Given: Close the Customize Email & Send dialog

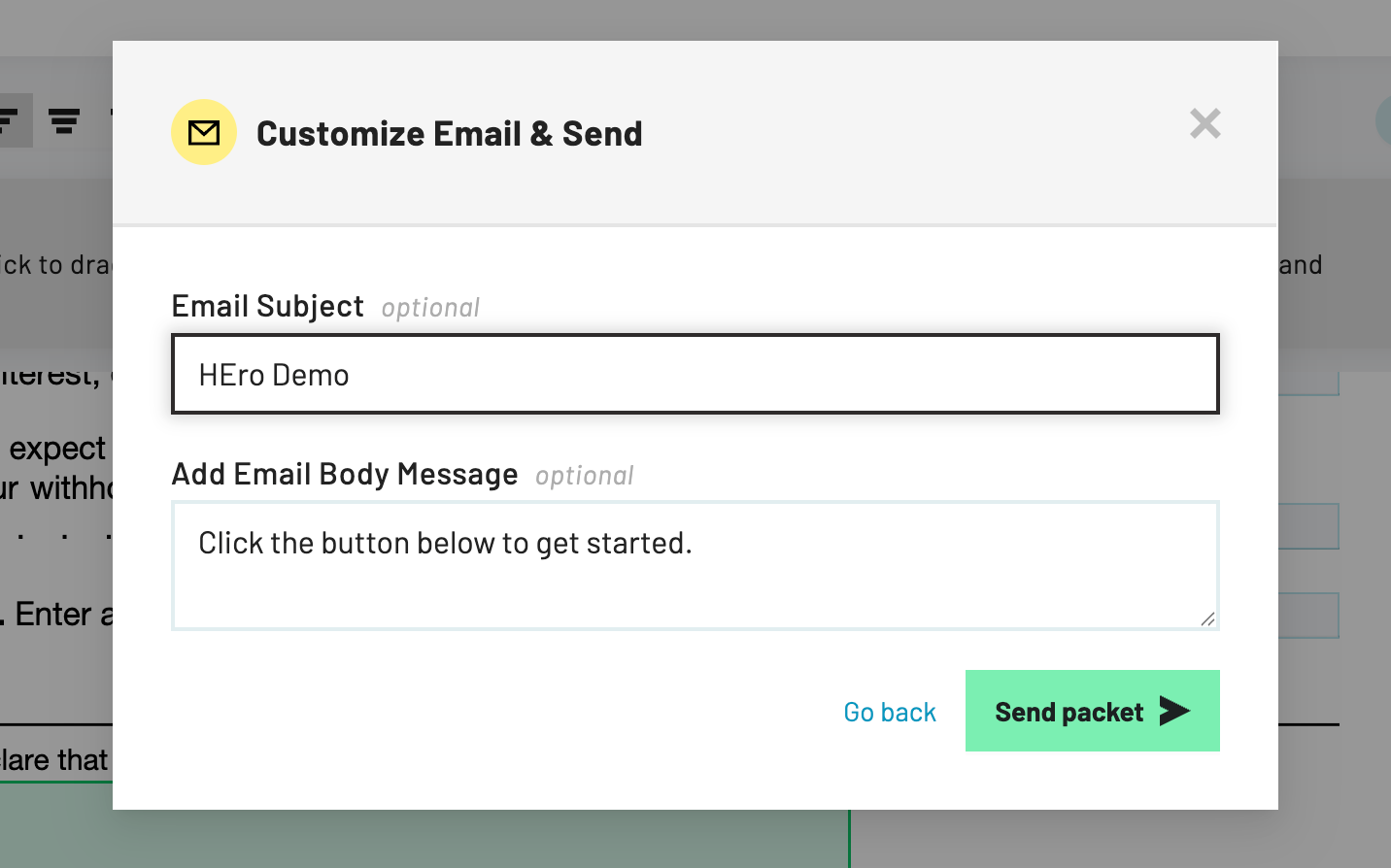Looking at the screenshot, I should pos(1204,123).
